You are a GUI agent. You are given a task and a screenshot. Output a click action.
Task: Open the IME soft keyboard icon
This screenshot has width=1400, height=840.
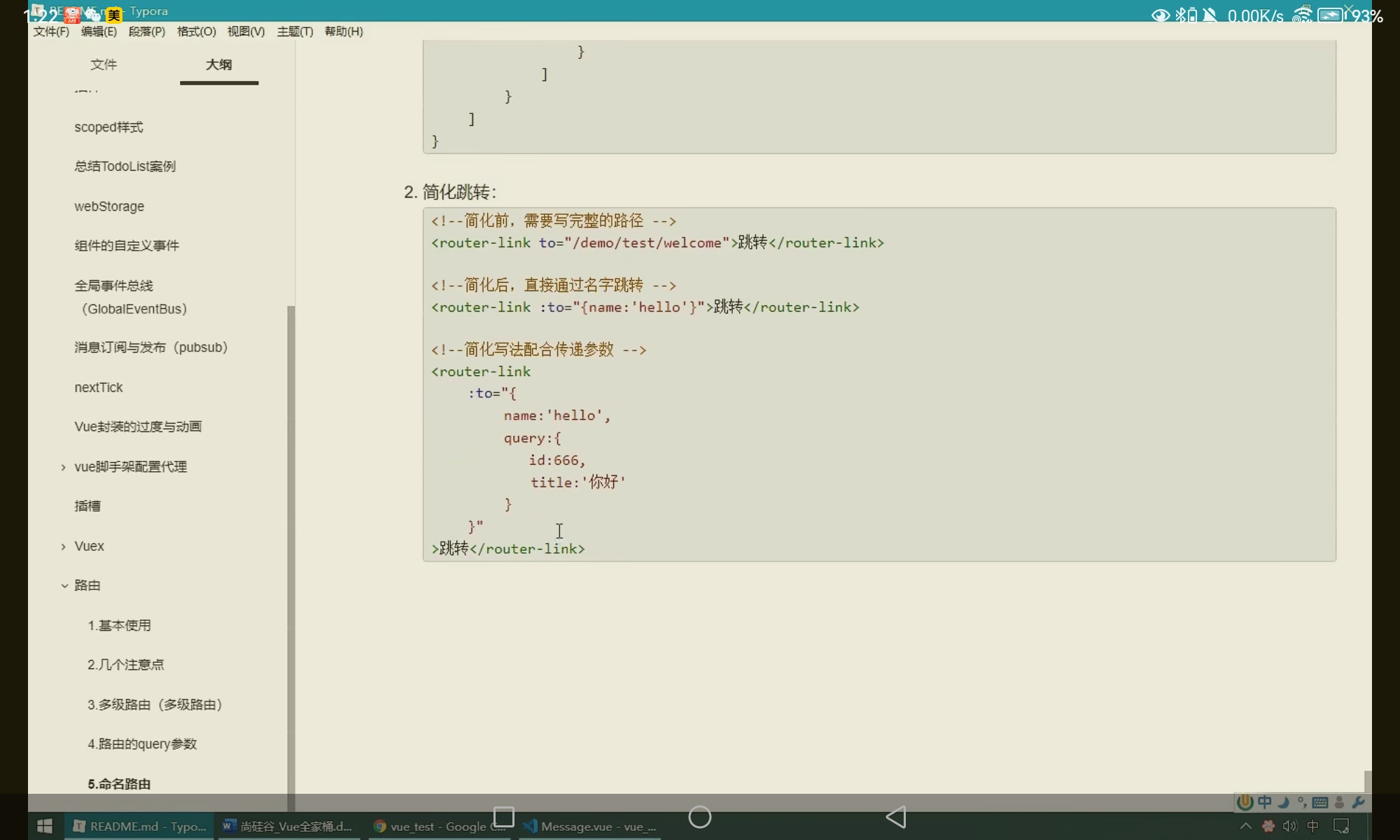pos(1320,802)
